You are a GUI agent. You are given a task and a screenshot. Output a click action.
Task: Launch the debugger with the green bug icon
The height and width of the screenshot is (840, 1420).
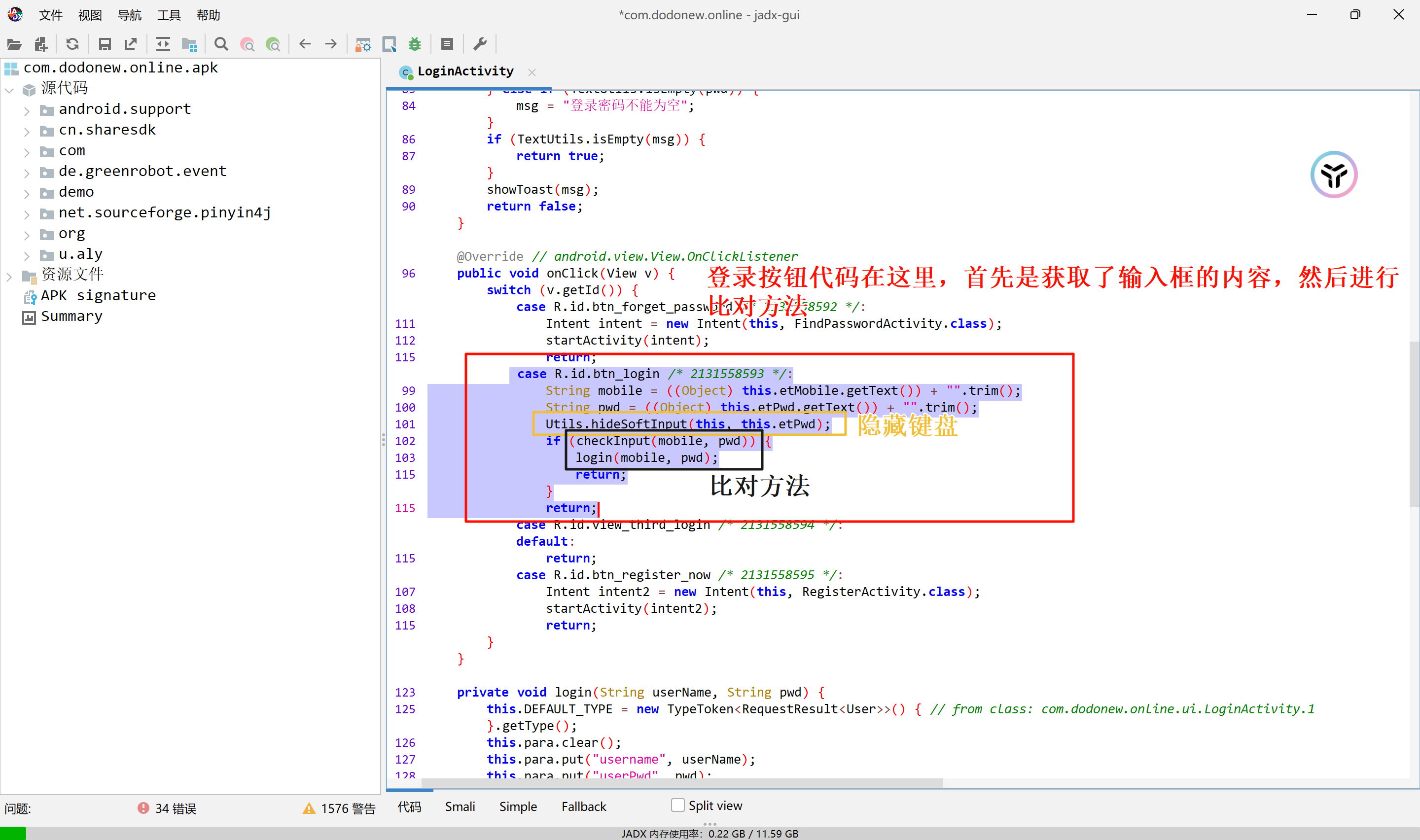(415, 44)
